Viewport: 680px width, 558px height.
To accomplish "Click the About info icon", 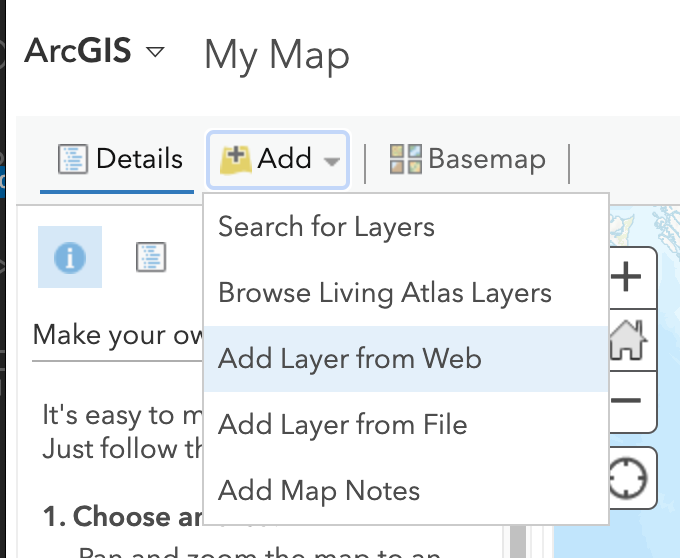I will tap(70, 257).
